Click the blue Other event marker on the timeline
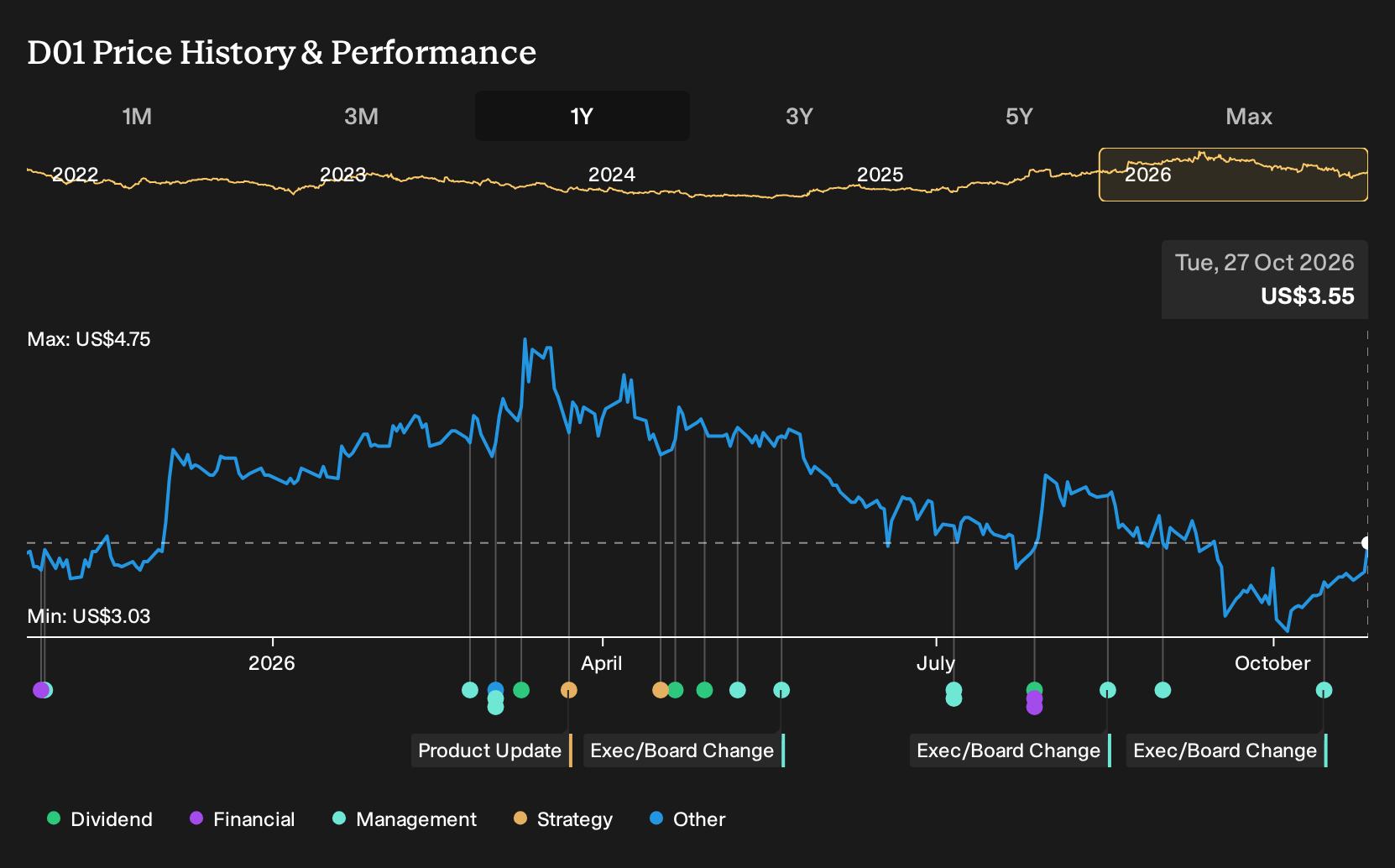 (495, 689)
